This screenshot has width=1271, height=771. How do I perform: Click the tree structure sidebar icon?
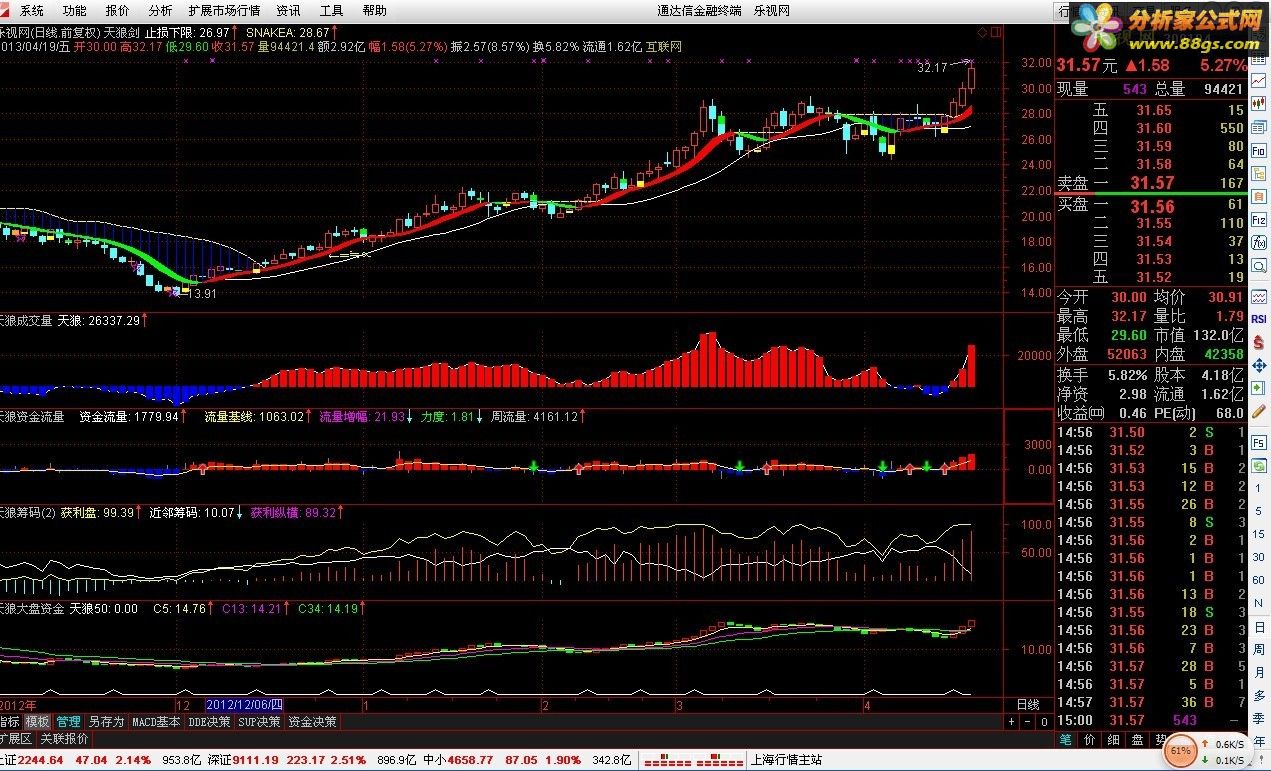pyautogui.click(x=1259, y=172)
